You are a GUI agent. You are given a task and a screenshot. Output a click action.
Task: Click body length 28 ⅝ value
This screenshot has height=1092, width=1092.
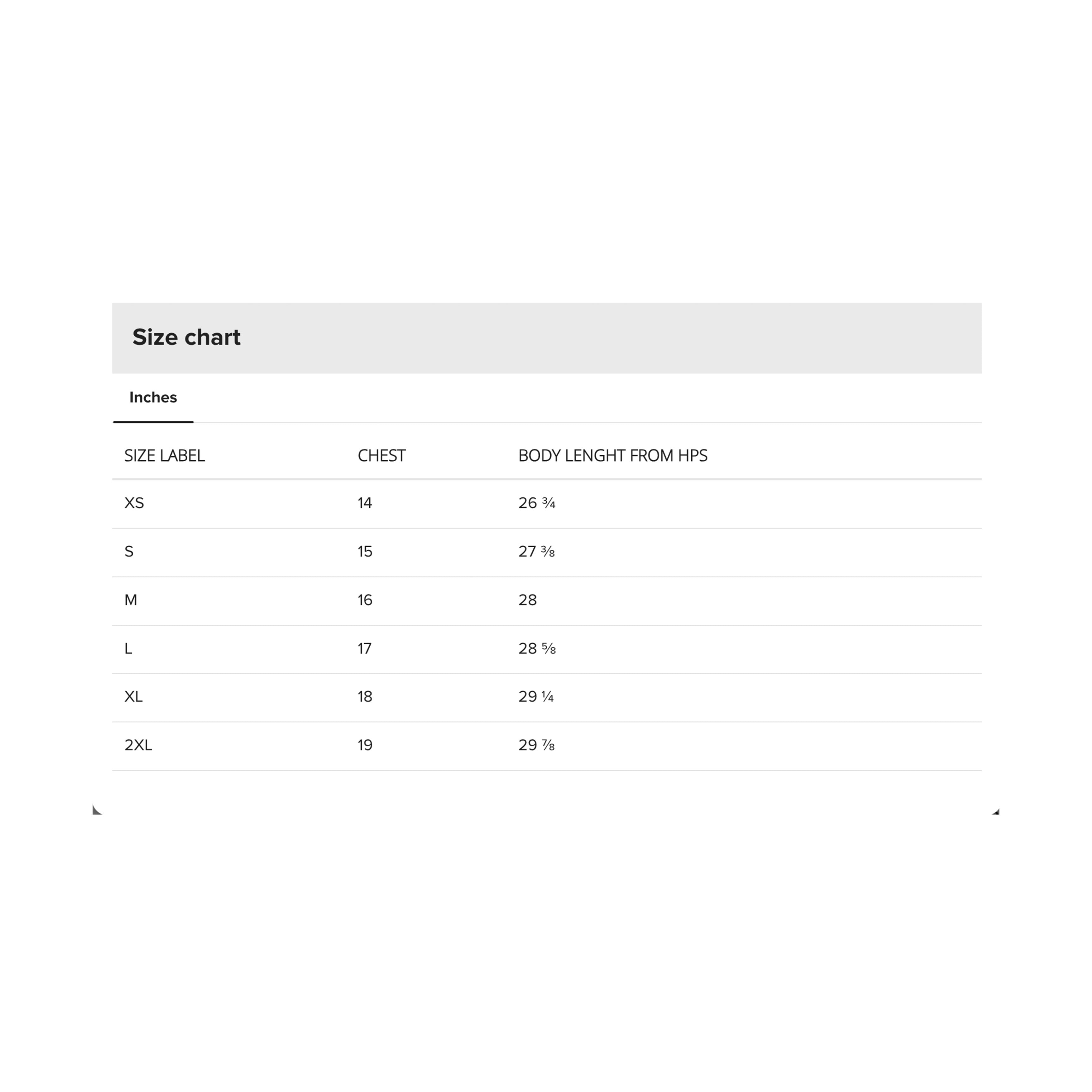[x=537, y=649]
